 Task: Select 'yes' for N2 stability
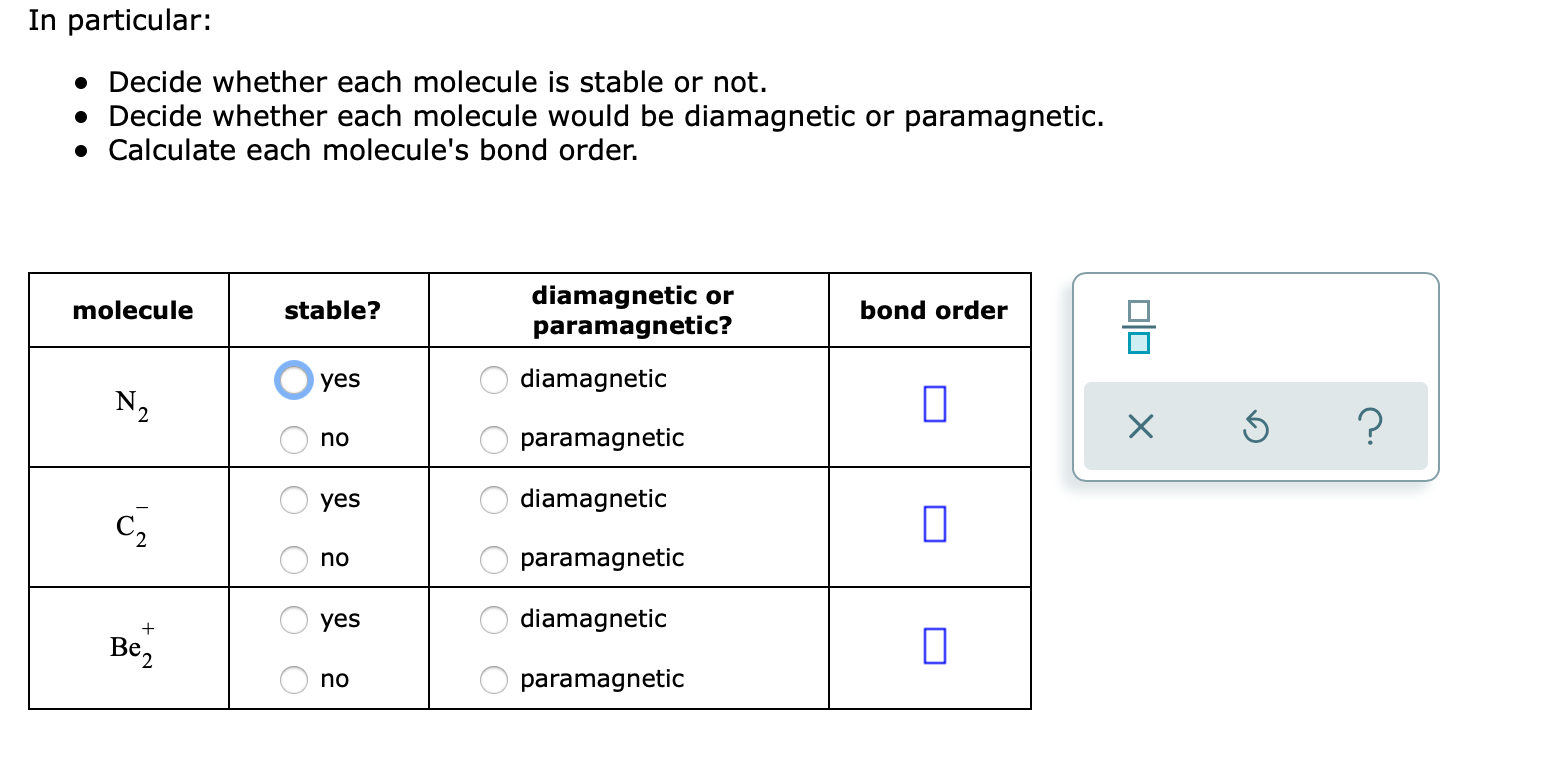[294, 380]
